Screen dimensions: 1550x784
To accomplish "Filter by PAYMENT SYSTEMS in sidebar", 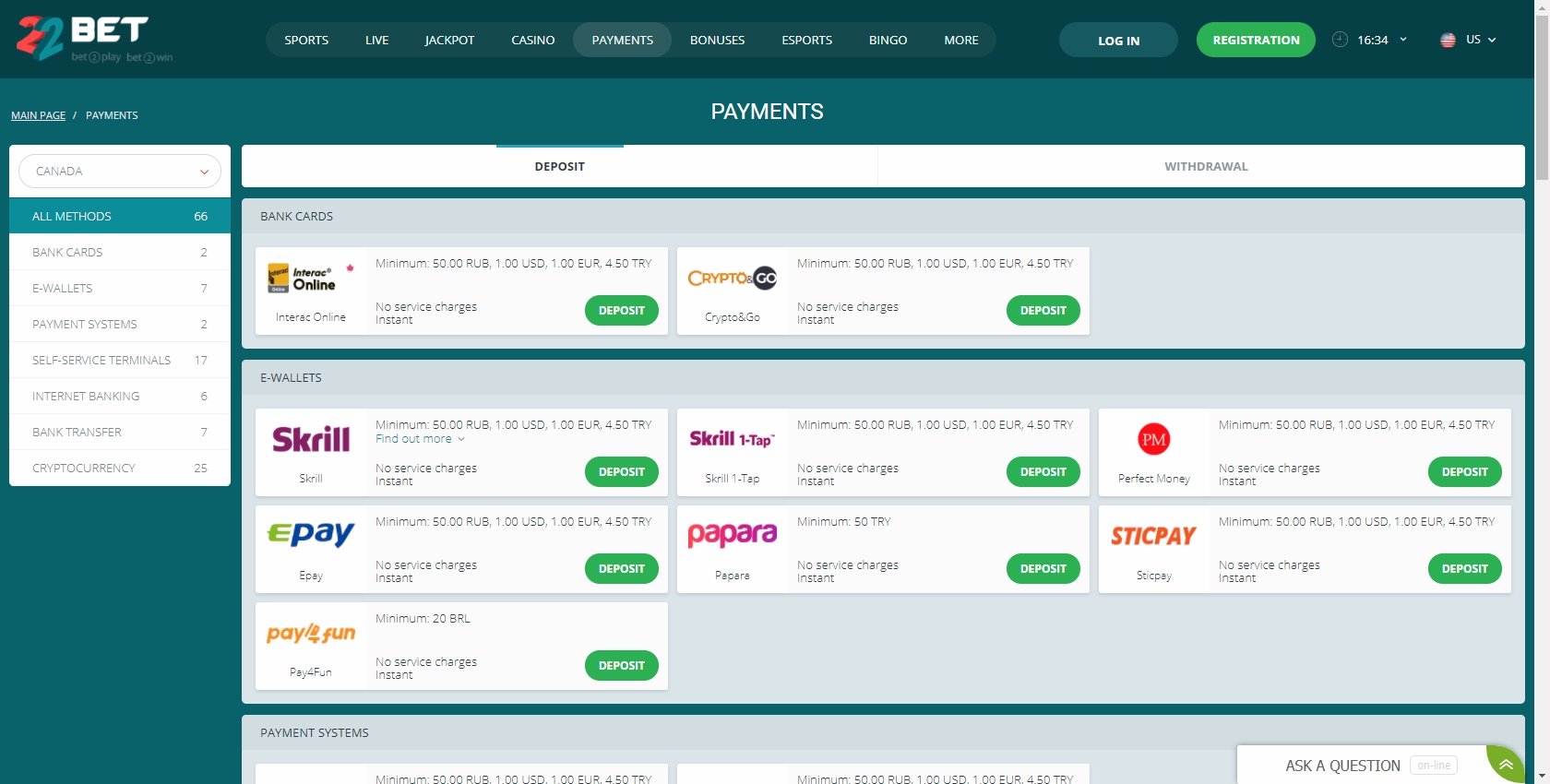I will (x=120, y=324).
